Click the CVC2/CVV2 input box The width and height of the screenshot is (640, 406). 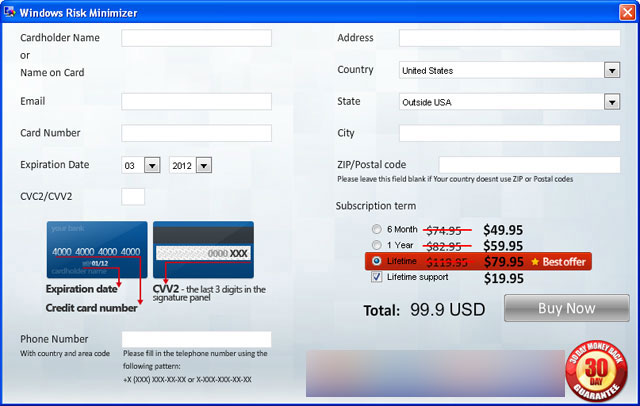133,197
